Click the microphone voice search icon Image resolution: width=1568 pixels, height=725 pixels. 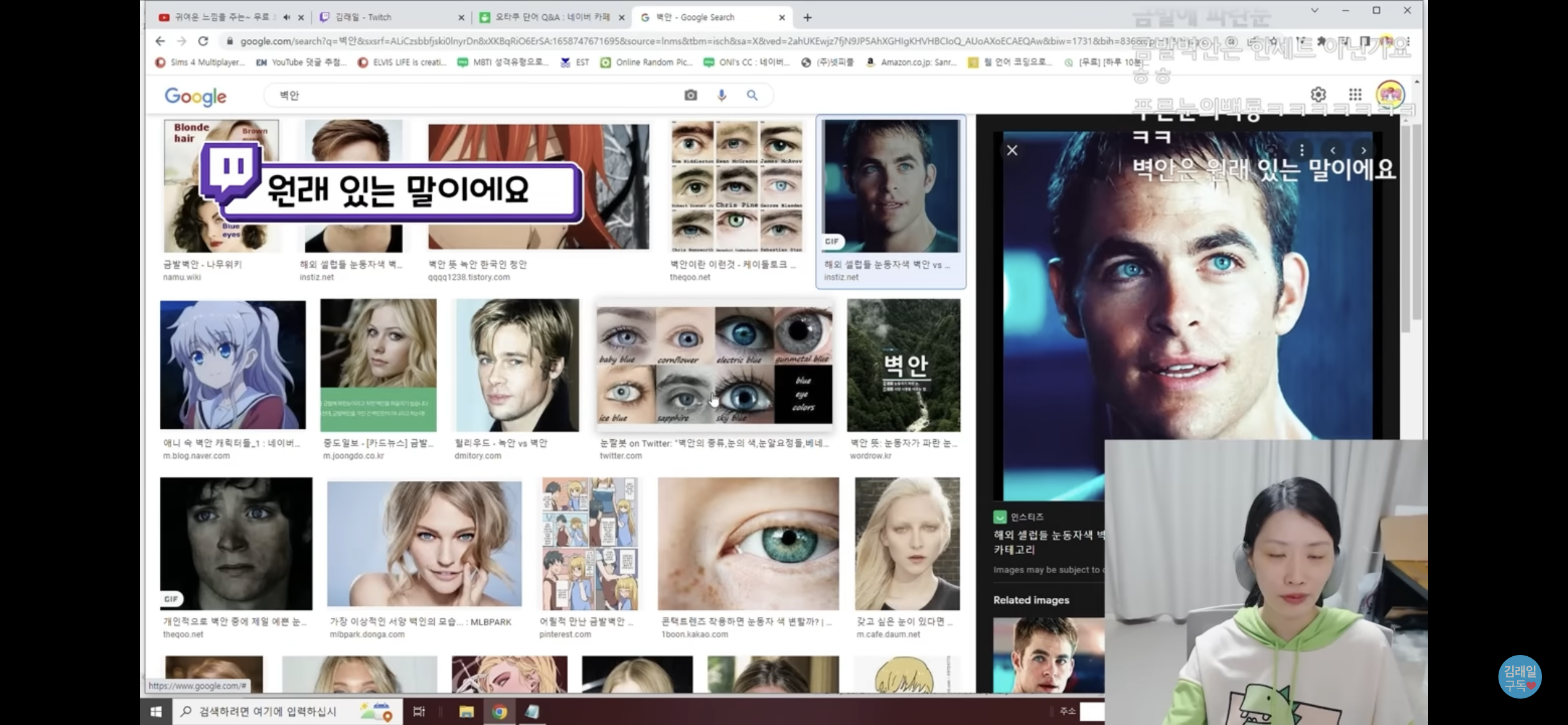point(721,95)
